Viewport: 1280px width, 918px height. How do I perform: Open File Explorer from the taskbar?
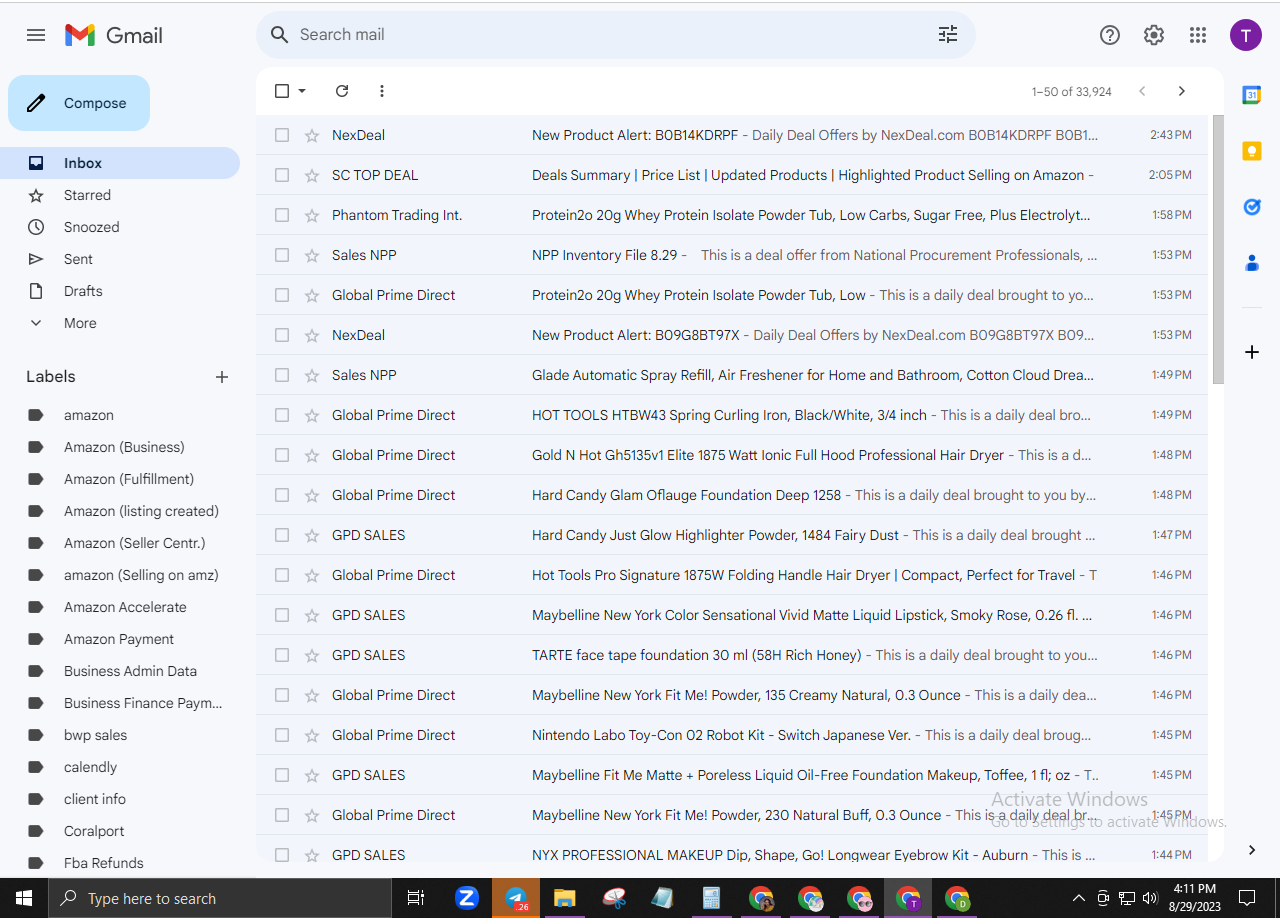[565, 898]
